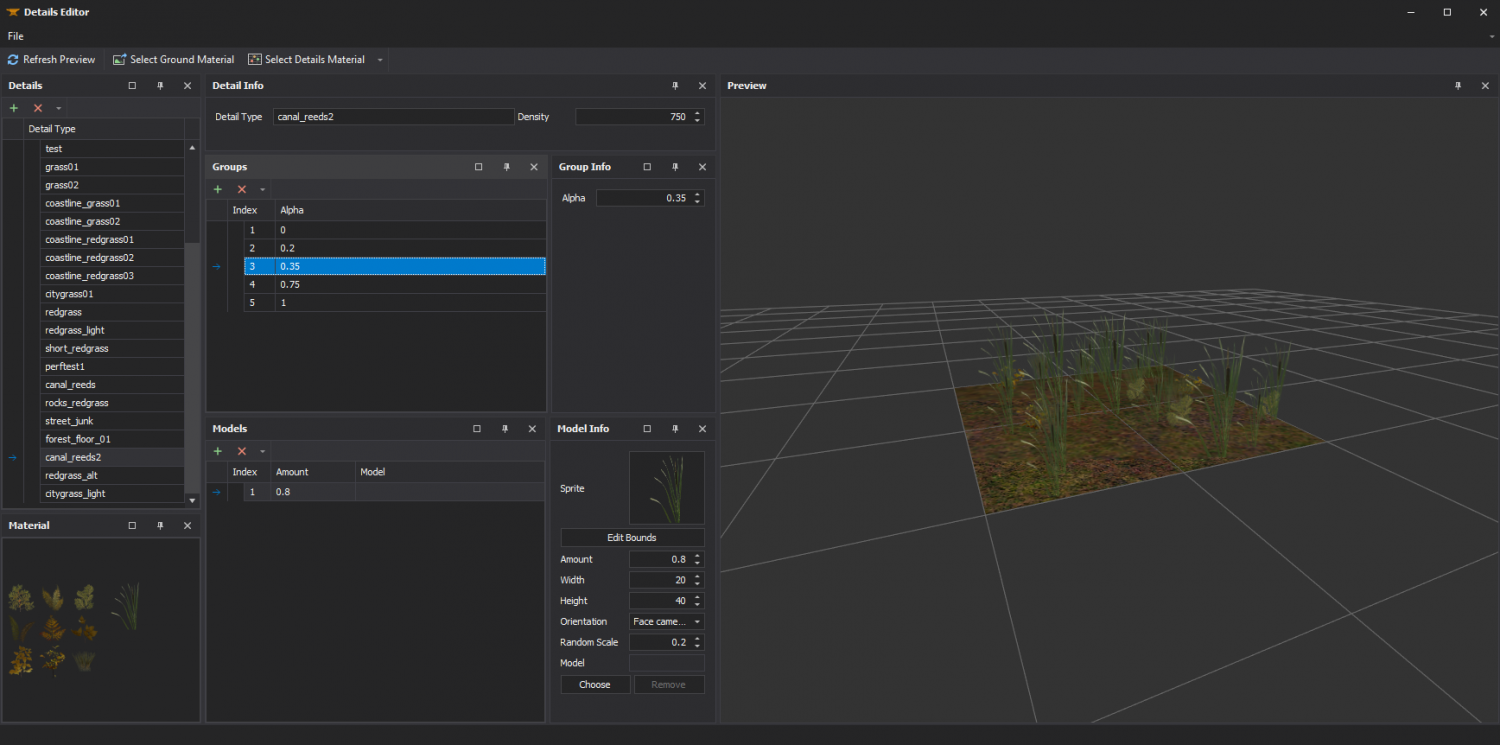The height and width of the screenshot is (745, 1500).
Task: Open the dropdown next to Select Details Material
Action: [x=379, y=59]
